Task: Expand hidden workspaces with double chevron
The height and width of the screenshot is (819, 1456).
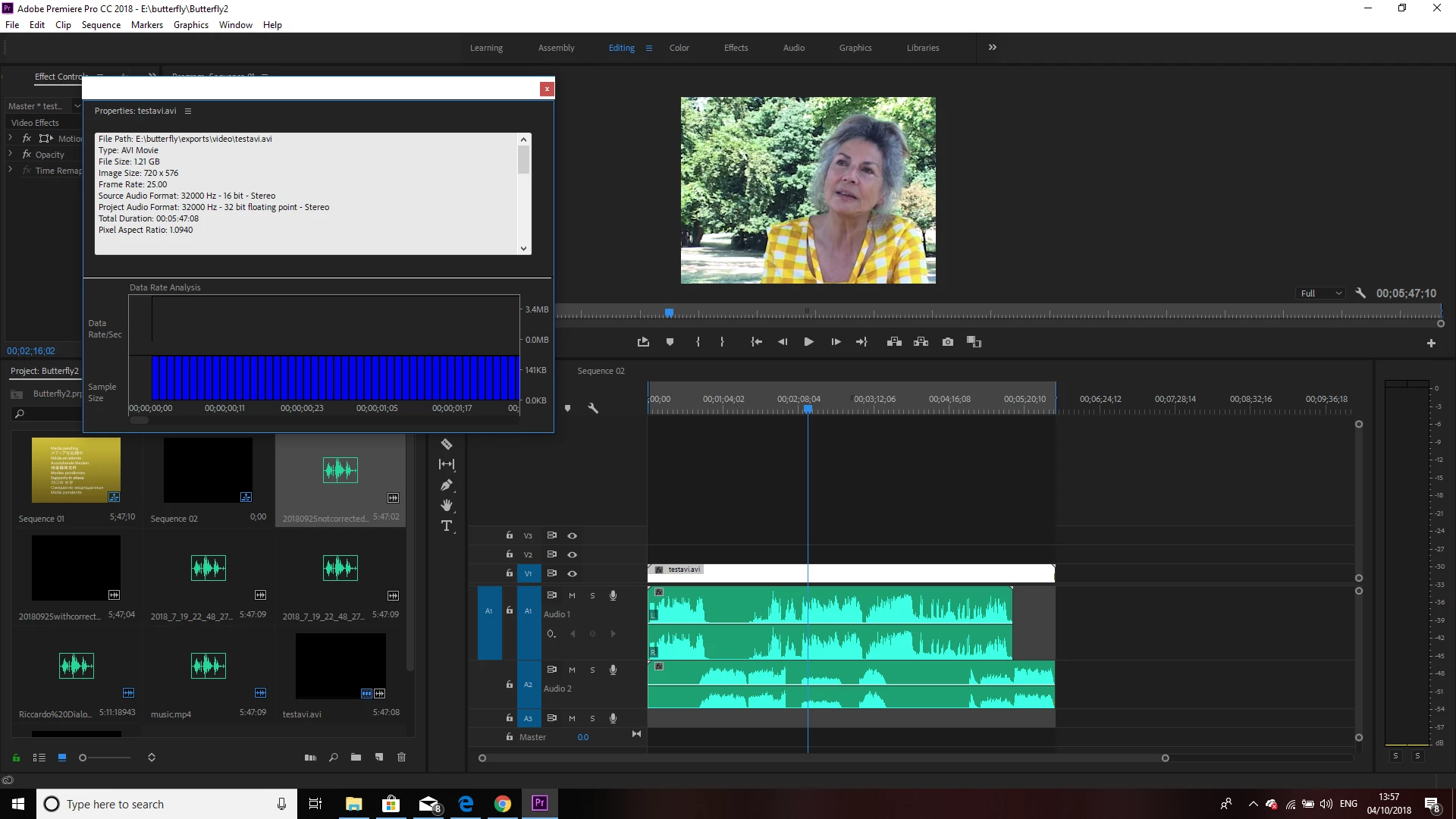Action: (992, 47)
